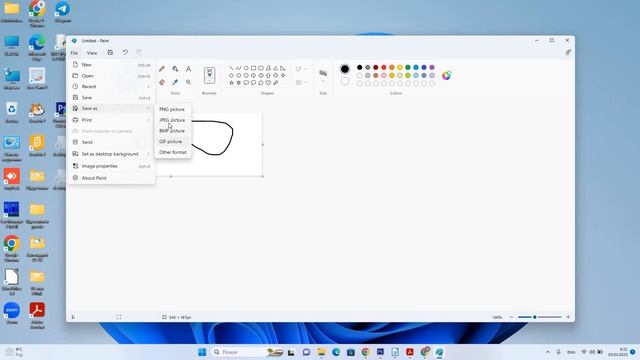This screenshot has width=640, height=360.
Task: Click the fit-to-window icon in status bar
Action: coord(119,317)
